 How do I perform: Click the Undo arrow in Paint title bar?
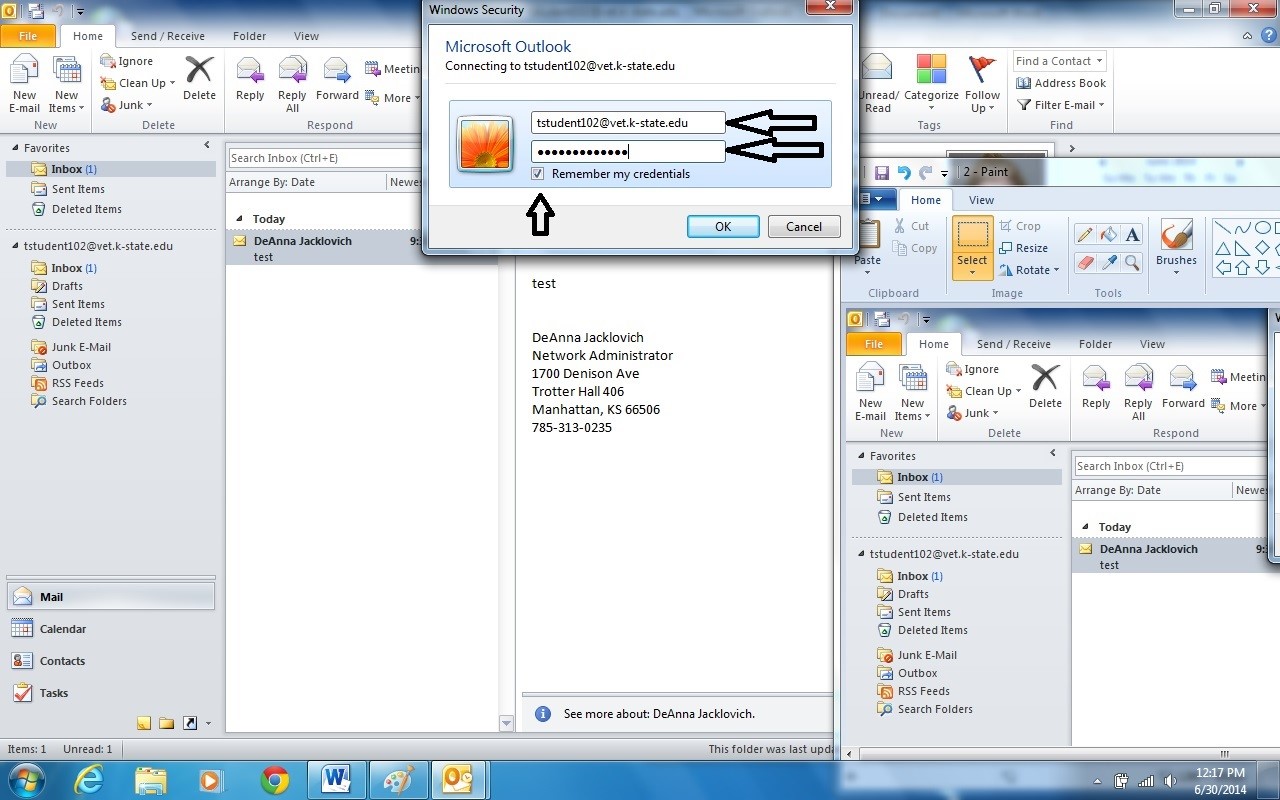[x=904, y=172]
